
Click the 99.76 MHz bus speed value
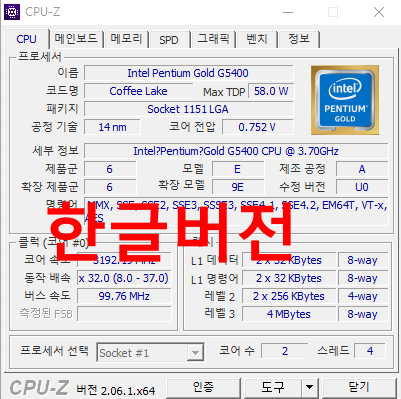[124, 296]
